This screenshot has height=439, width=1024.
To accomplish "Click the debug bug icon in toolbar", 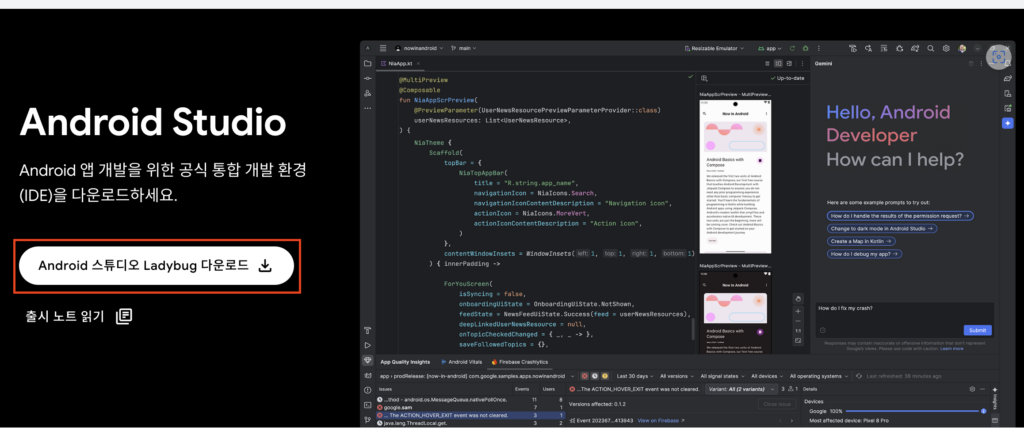I will tap(806, 48).
